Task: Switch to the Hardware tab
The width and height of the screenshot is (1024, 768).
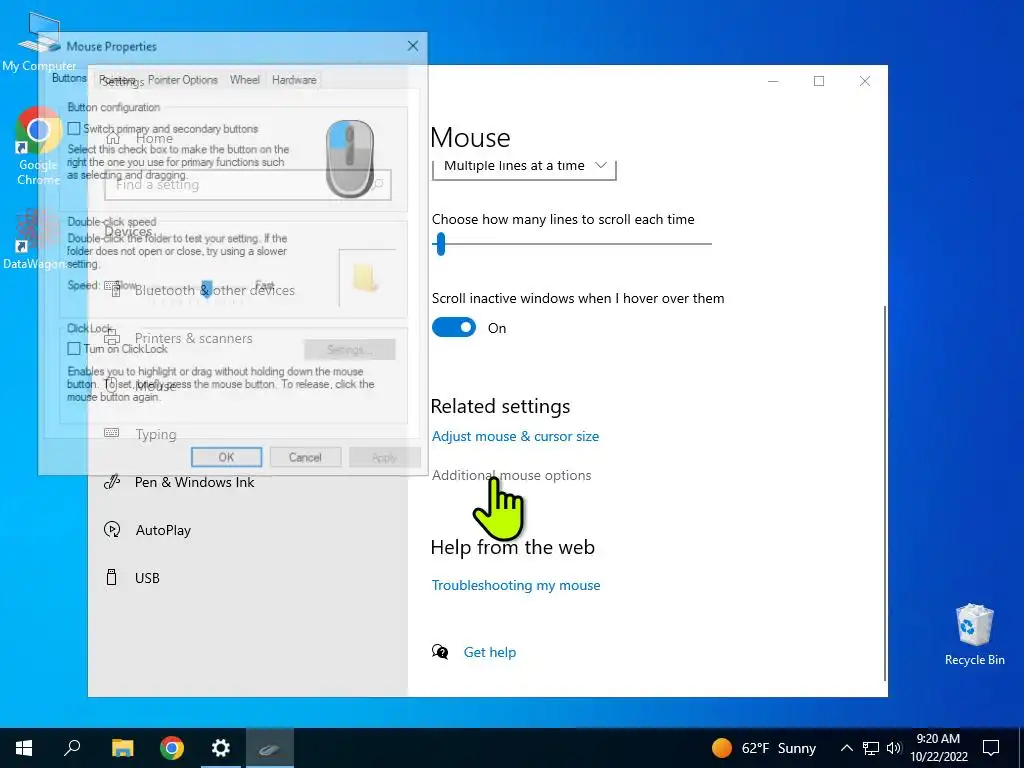Action: [295, 80]
